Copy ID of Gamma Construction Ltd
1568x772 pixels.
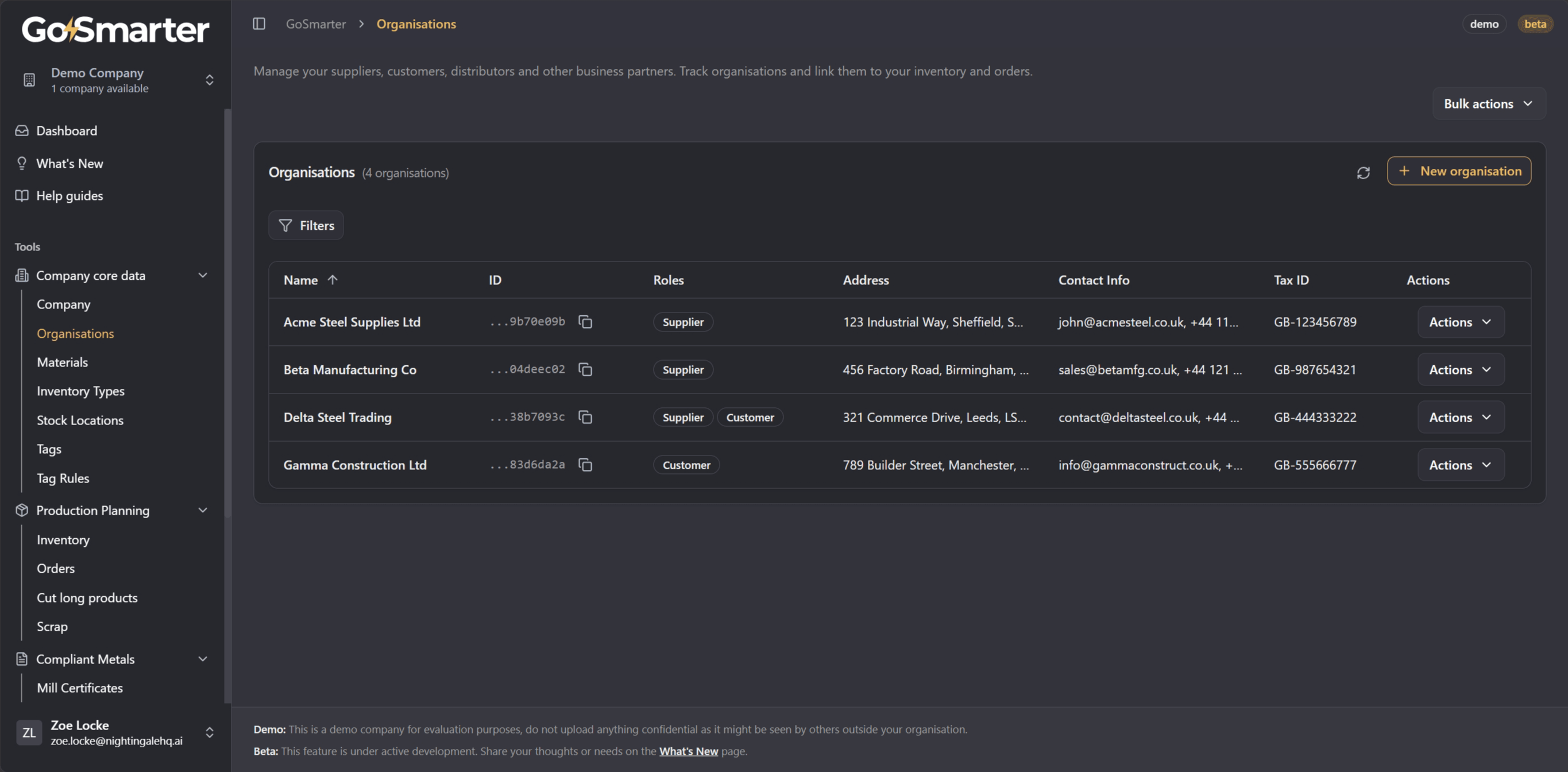585,465
